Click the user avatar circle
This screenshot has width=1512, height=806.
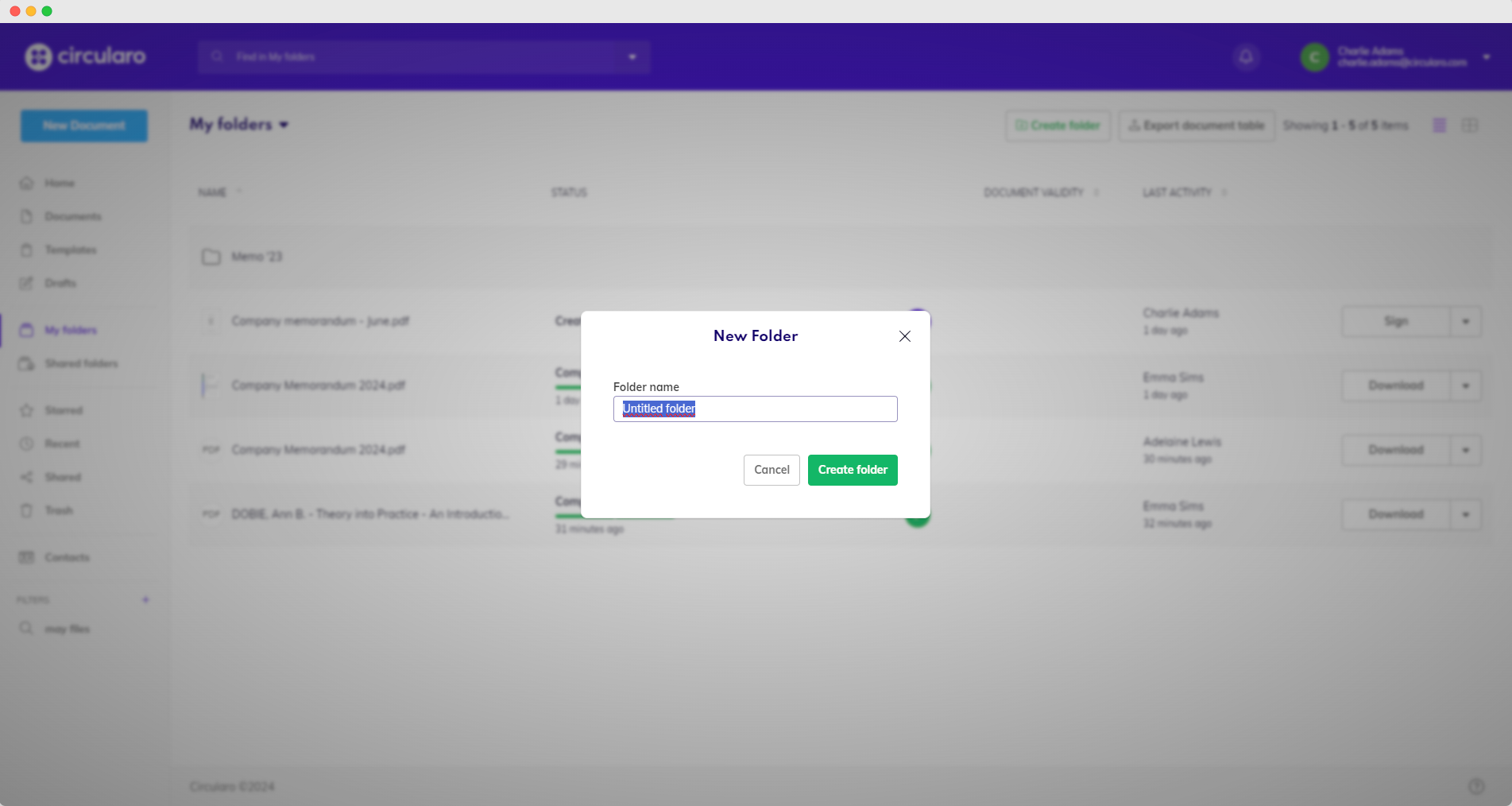pos(1314,57)
